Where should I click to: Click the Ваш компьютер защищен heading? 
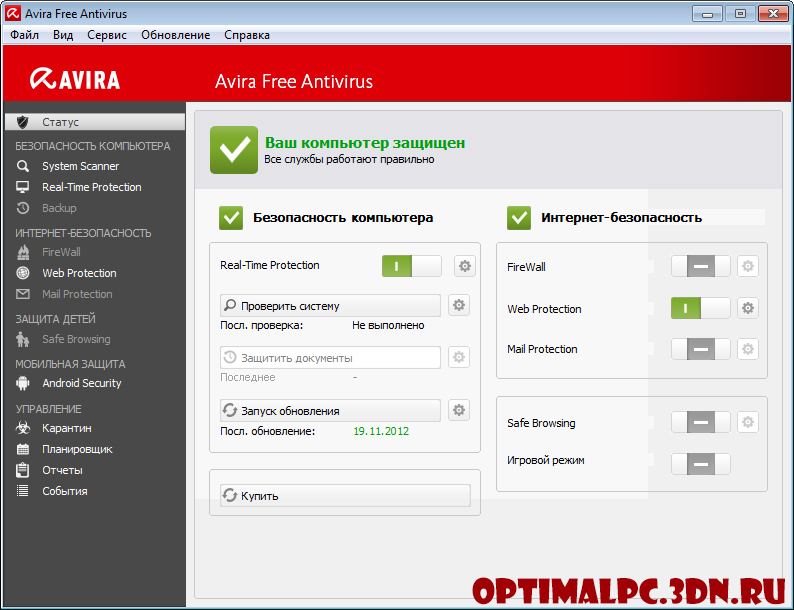click(365, 143)
